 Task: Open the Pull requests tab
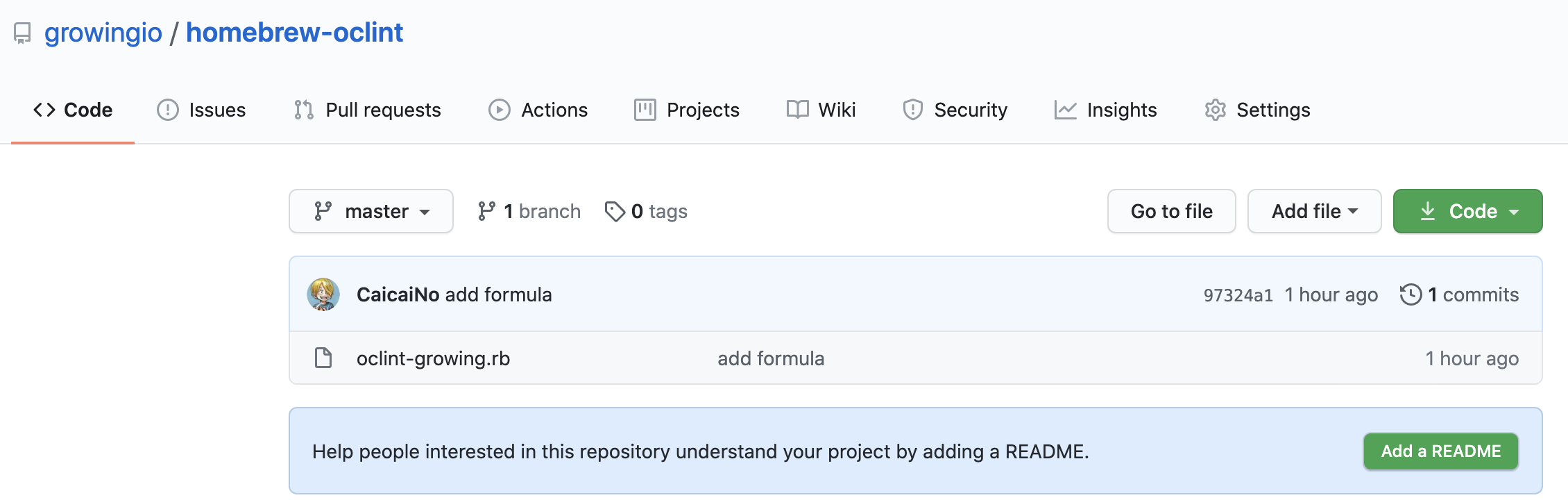pos(368,110)
